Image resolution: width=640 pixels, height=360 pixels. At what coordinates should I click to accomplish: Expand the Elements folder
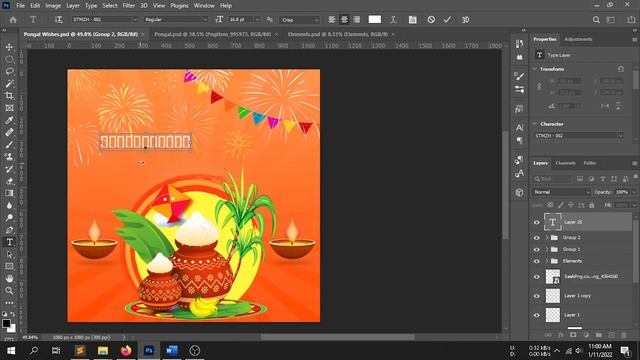pyautogui.click(x=547, y=261)
